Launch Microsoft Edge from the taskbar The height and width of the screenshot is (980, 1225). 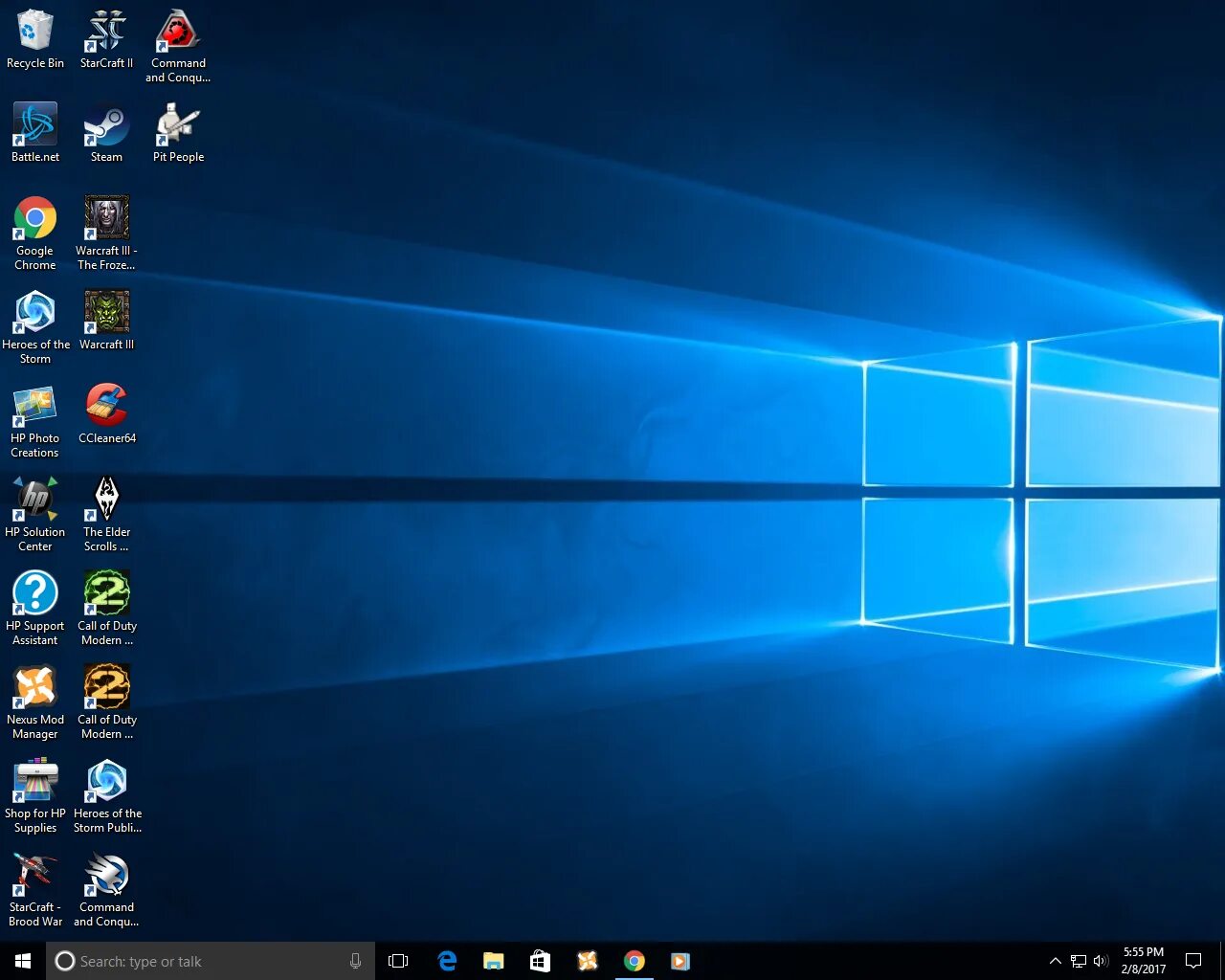[x=446, y=961]
